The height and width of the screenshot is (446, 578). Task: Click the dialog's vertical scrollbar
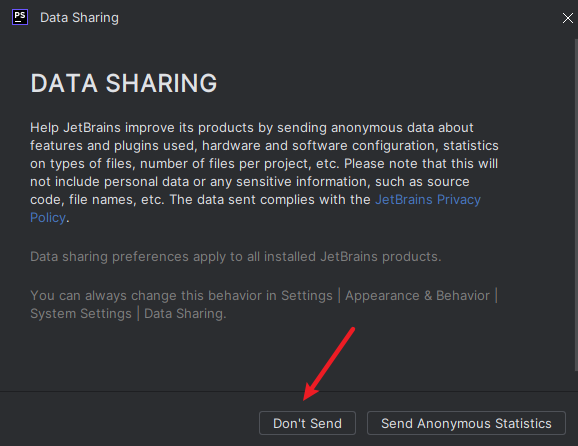coord(576,205)
